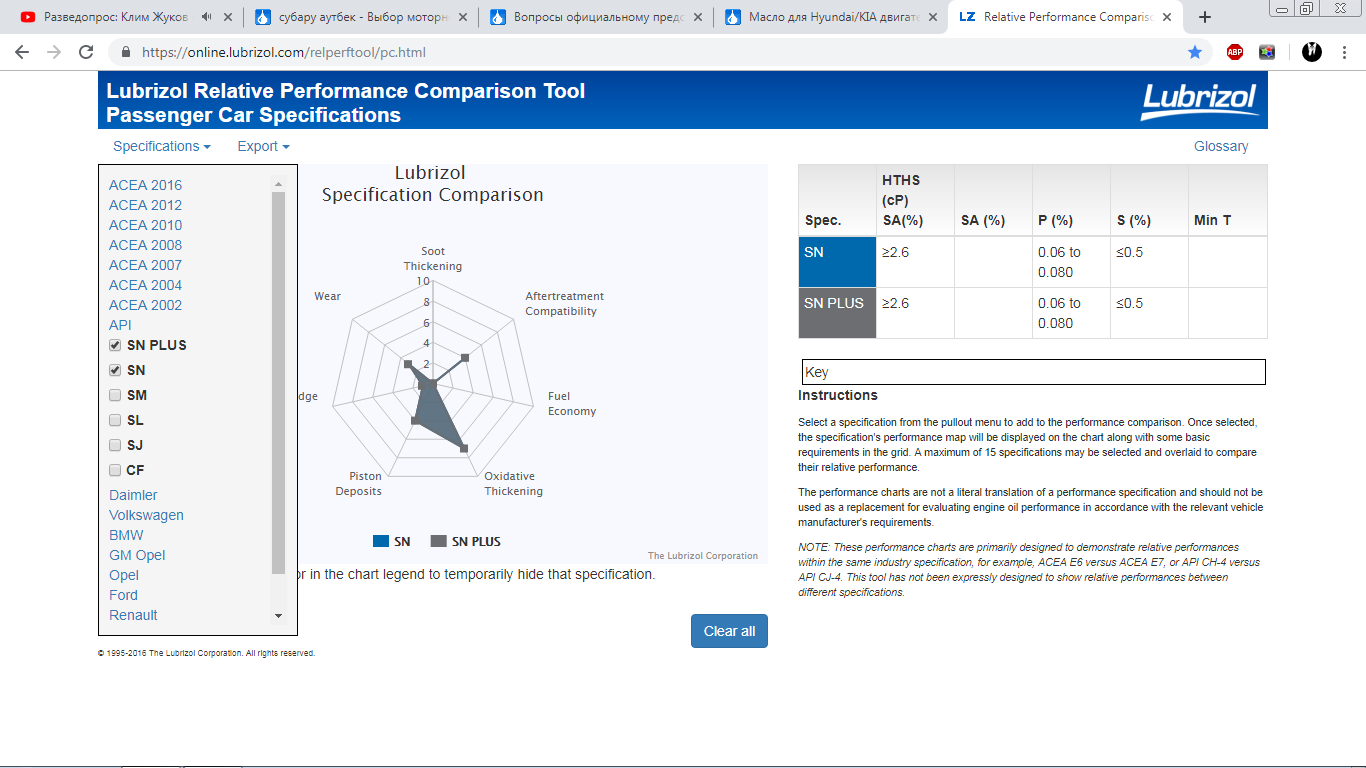Expand the GM Opel category
Image resolution: width=1366 pixels, height=768 pixels.
137,555
